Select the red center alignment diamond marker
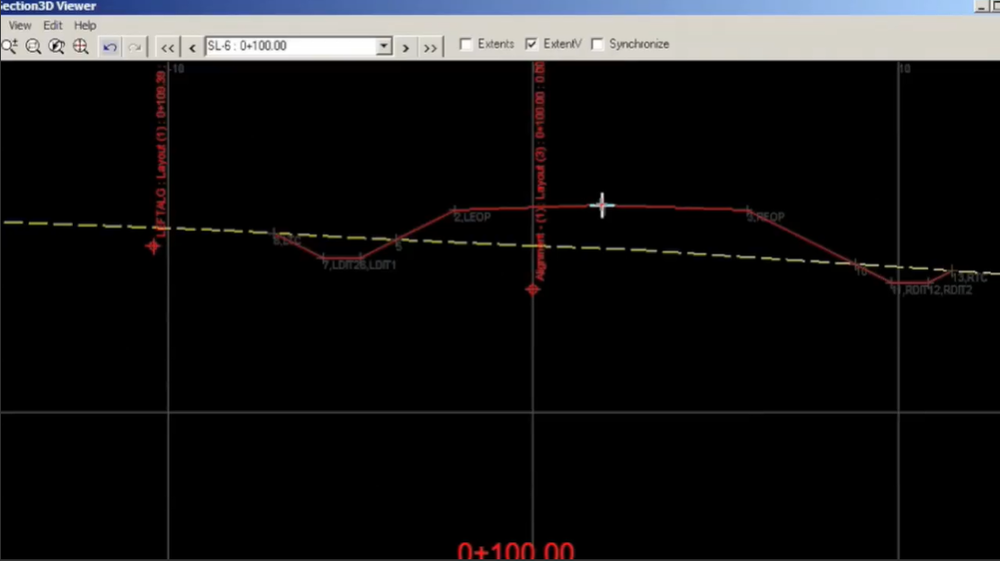Screen dimensions: 1000x561 click(533, 290)
